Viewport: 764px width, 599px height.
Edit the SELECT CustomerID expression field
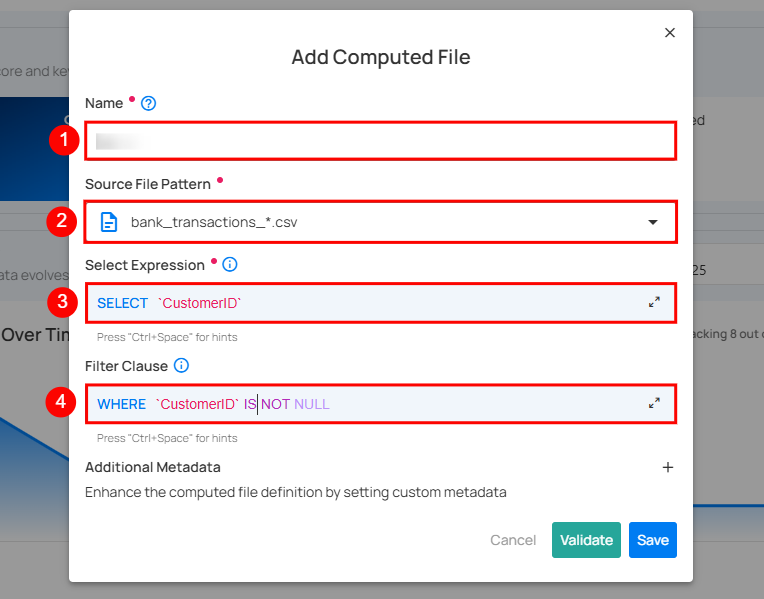tap(381, 303)
